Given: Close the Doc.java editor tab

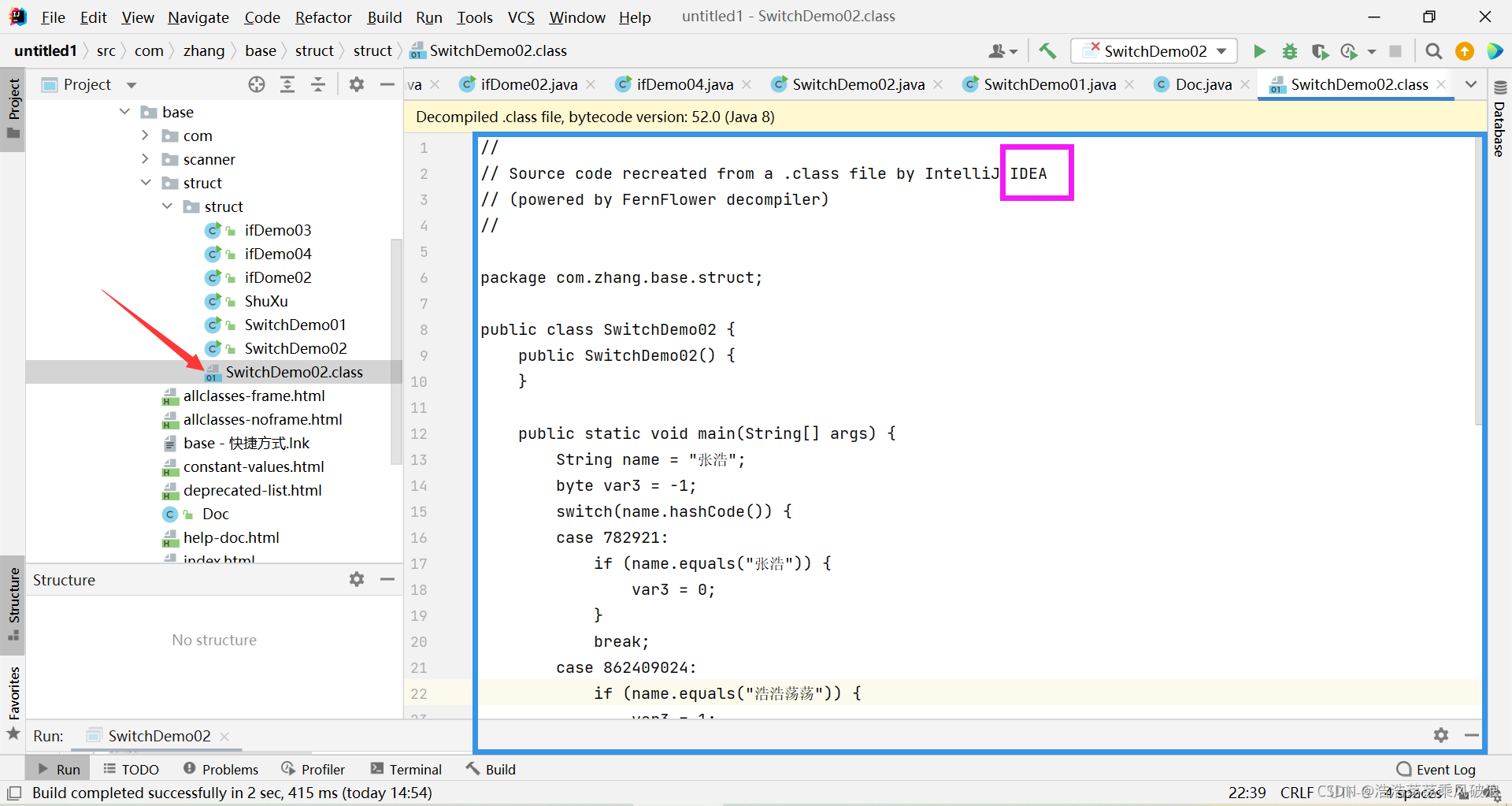Looking at the screenshot, I should point(1245,84).
